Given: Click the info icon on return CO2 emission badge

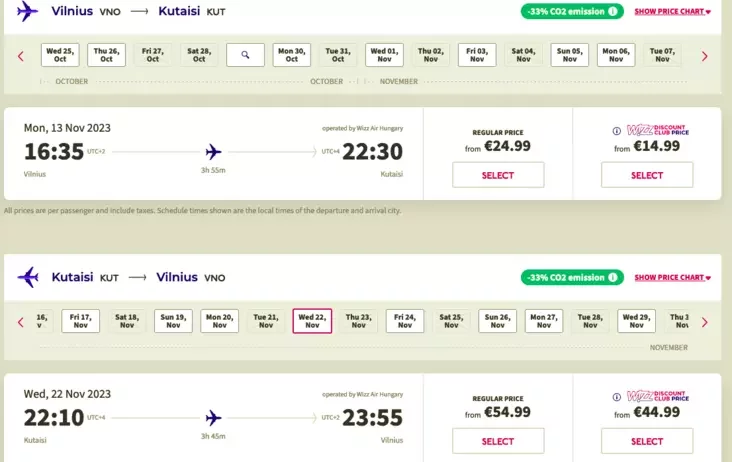Looking at the screenshot, I should point(612,277).
